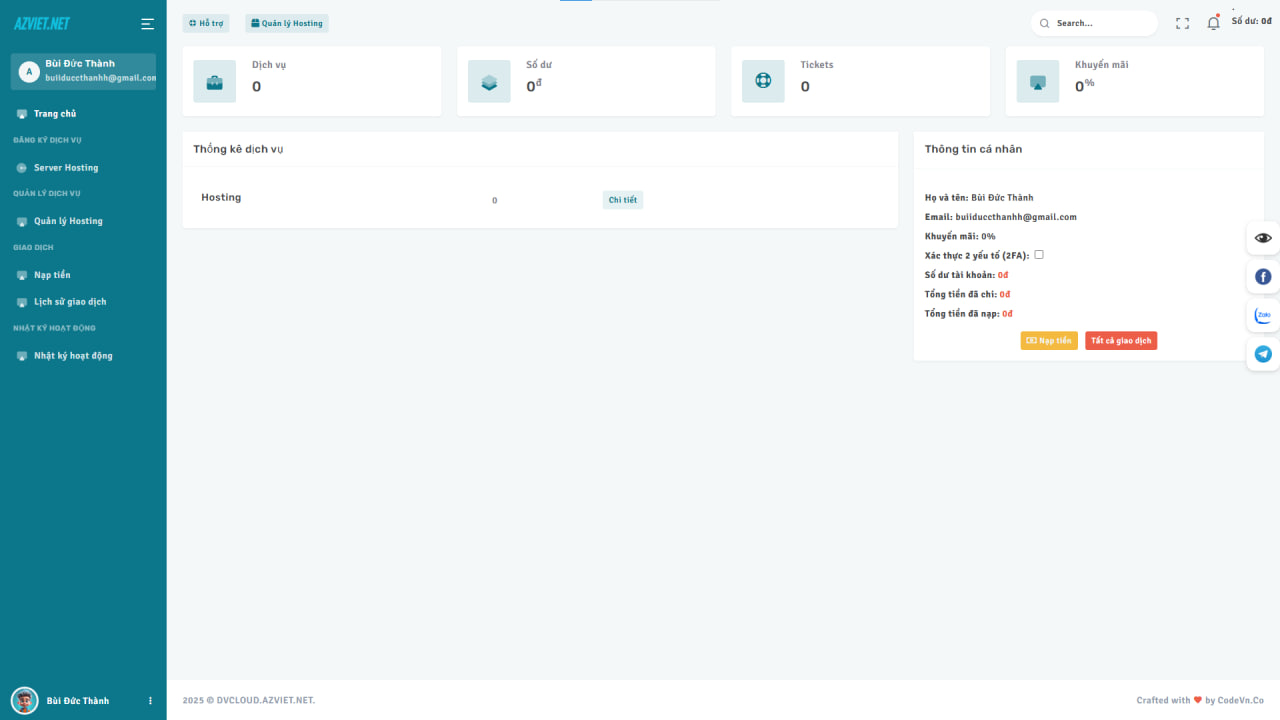
Task: Toggle the eye visibility floating button
Action: point(1263,238)
